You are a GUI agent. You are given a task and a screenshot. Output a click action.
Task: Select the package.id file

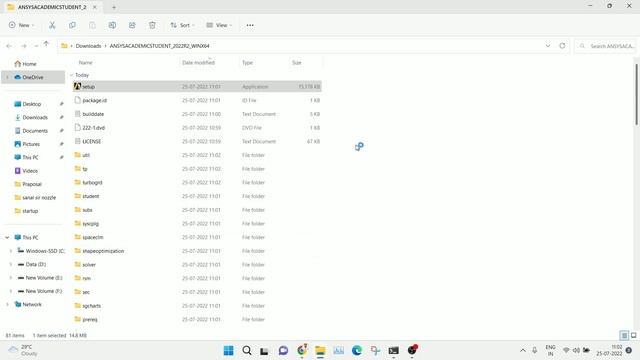click(x=198, y=100)
